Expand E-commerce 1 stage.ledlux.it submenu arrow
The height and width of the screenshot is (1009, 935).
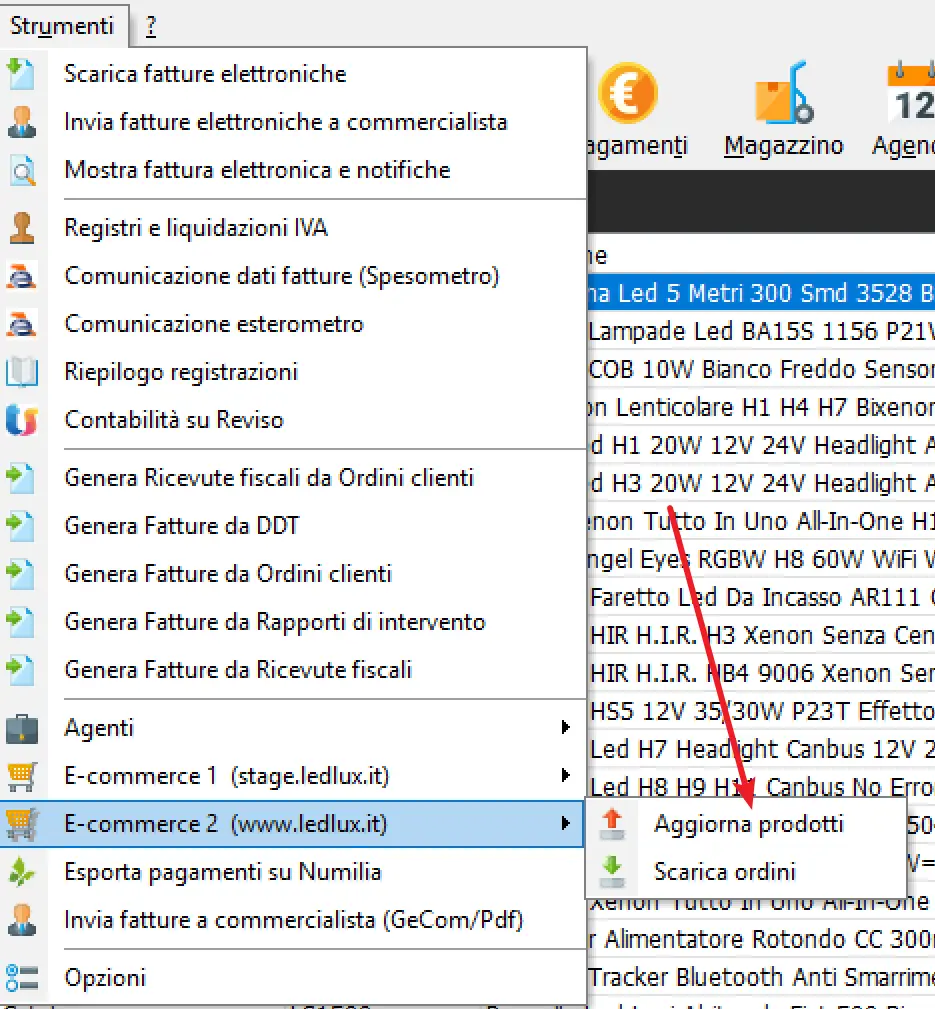pyautogui.click(x=566, y=776)
